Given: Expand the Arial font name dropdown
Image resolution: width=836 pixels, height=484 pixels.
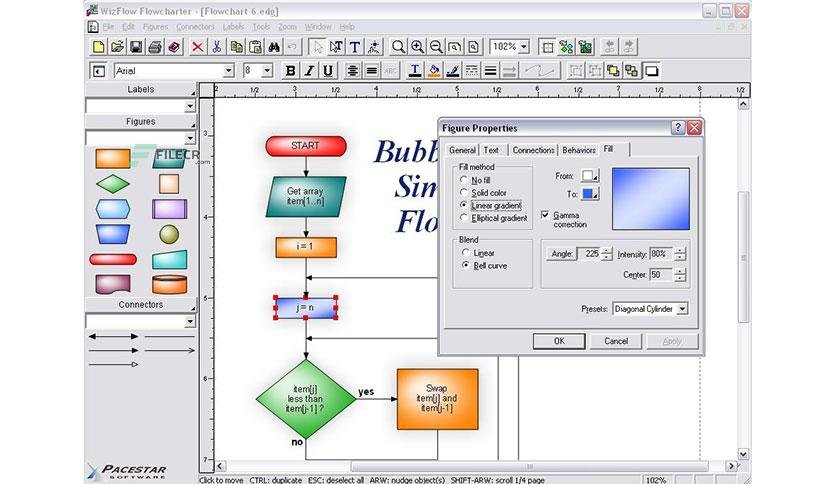Looking at the screenshot, I should coord(228,70).
